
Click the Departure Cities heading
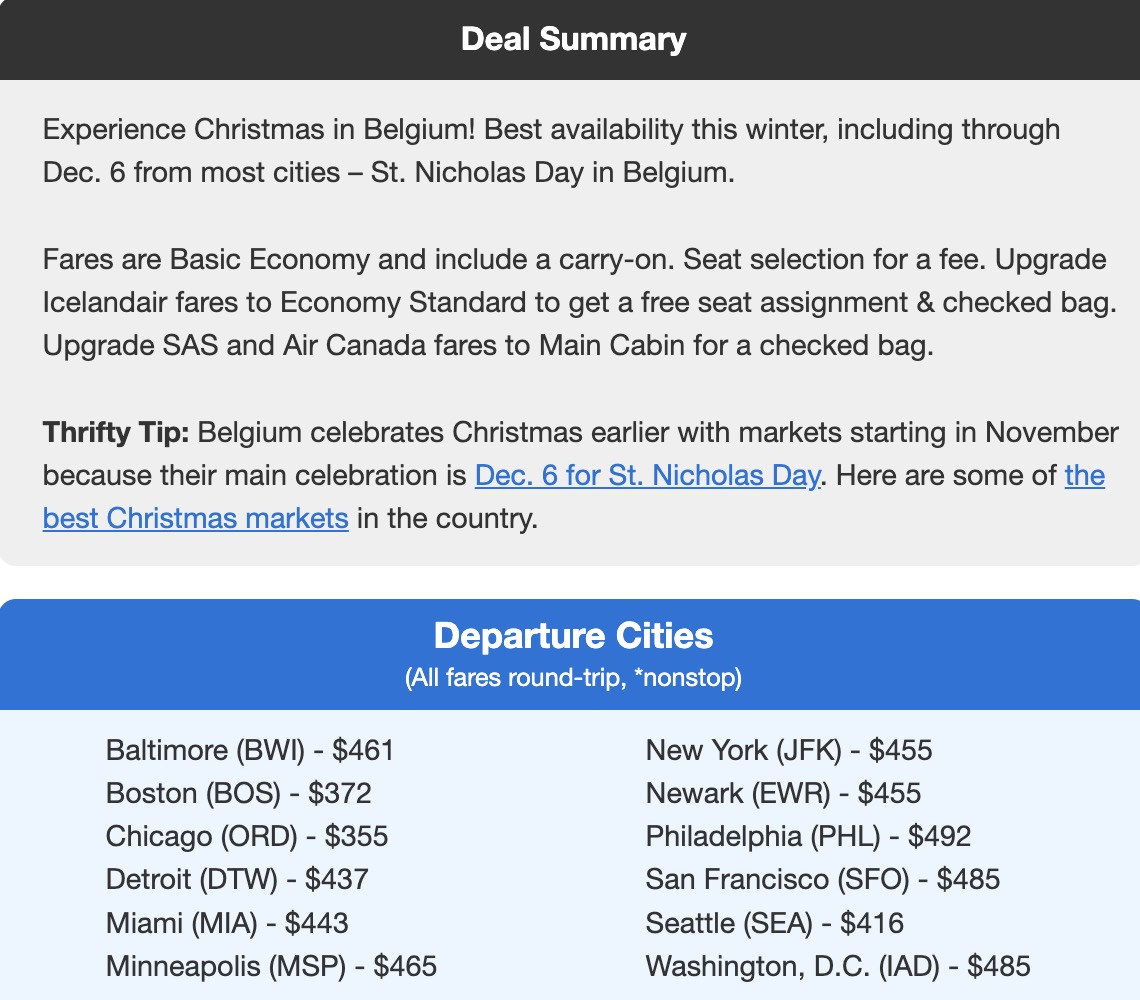click(x=573, y=636)
